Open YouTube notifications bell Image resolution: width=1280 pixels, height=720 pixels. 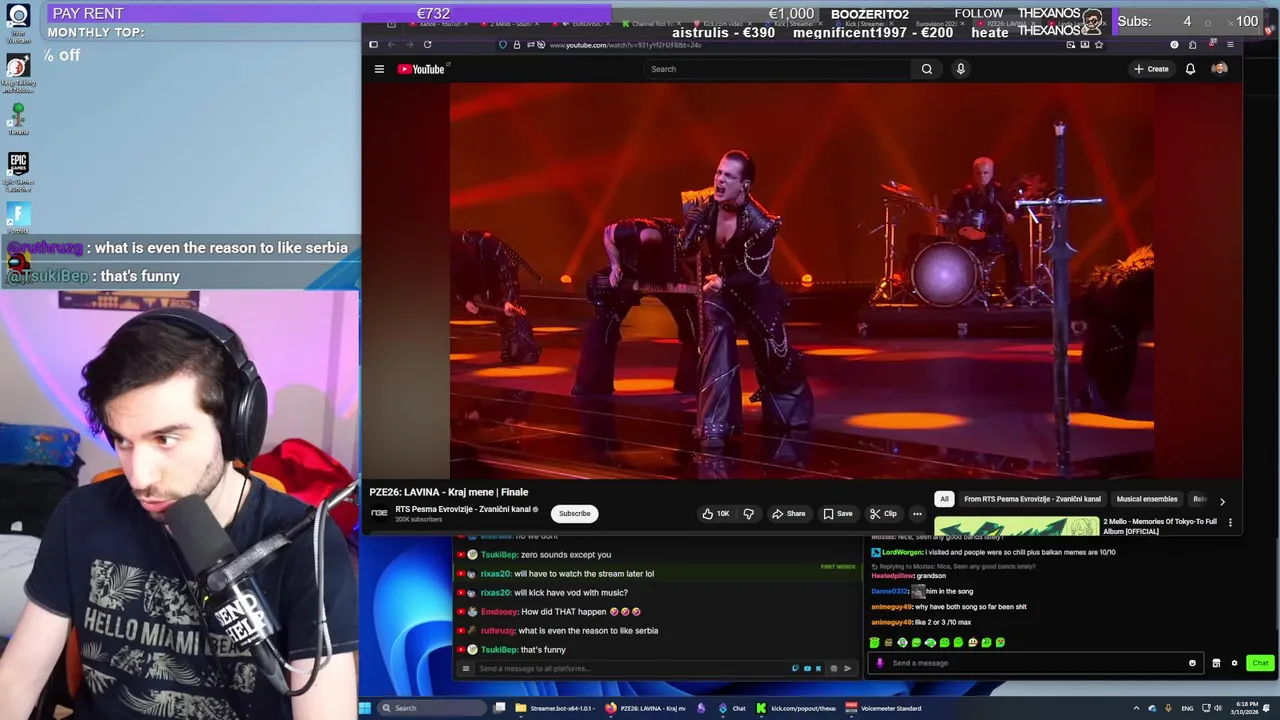1190,69
